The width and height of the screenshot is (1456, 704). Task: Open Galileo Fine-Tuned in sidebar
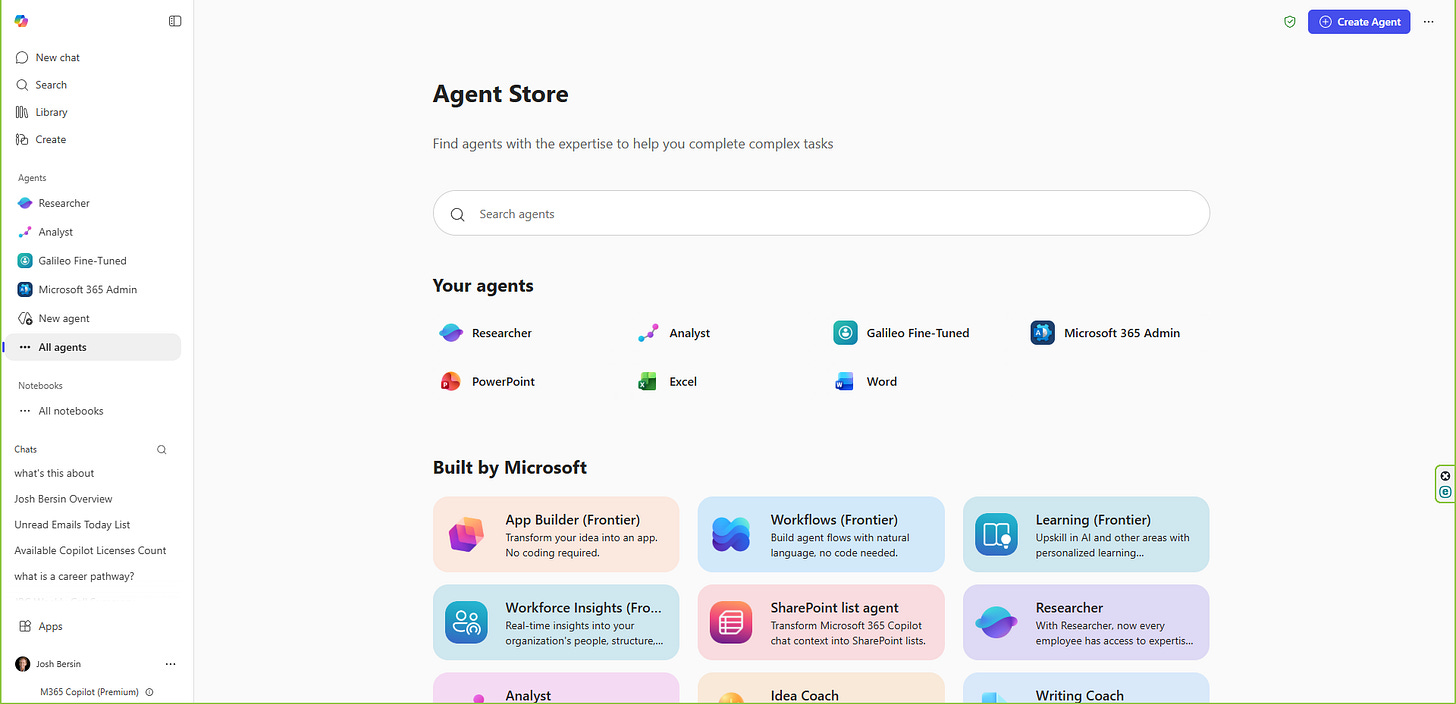pos(72,261)
